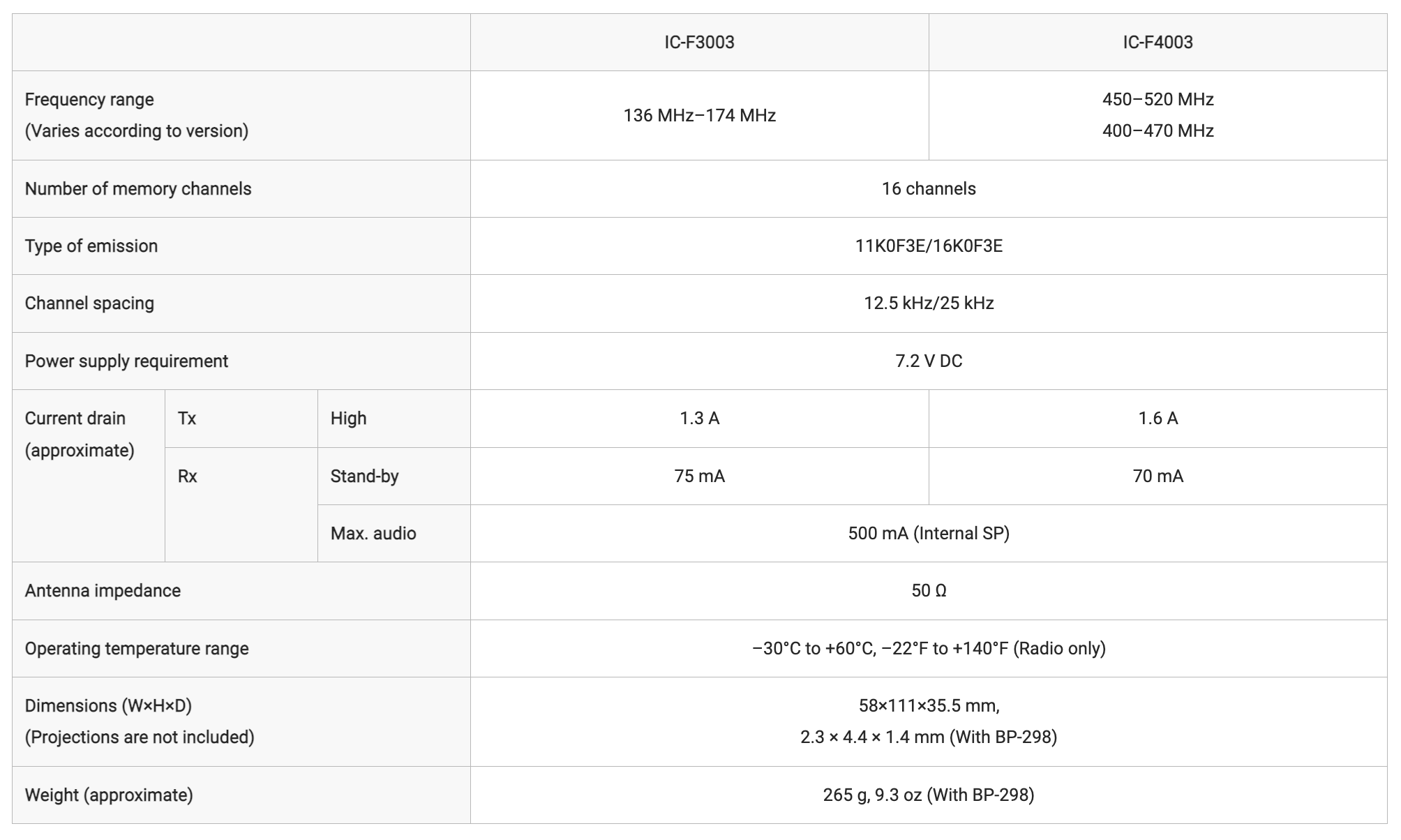The height and width of the screenshot is (840, 1401).
Task: Click the 11K0F3E/16K0F3E emission value
Action: coord(929,246)
